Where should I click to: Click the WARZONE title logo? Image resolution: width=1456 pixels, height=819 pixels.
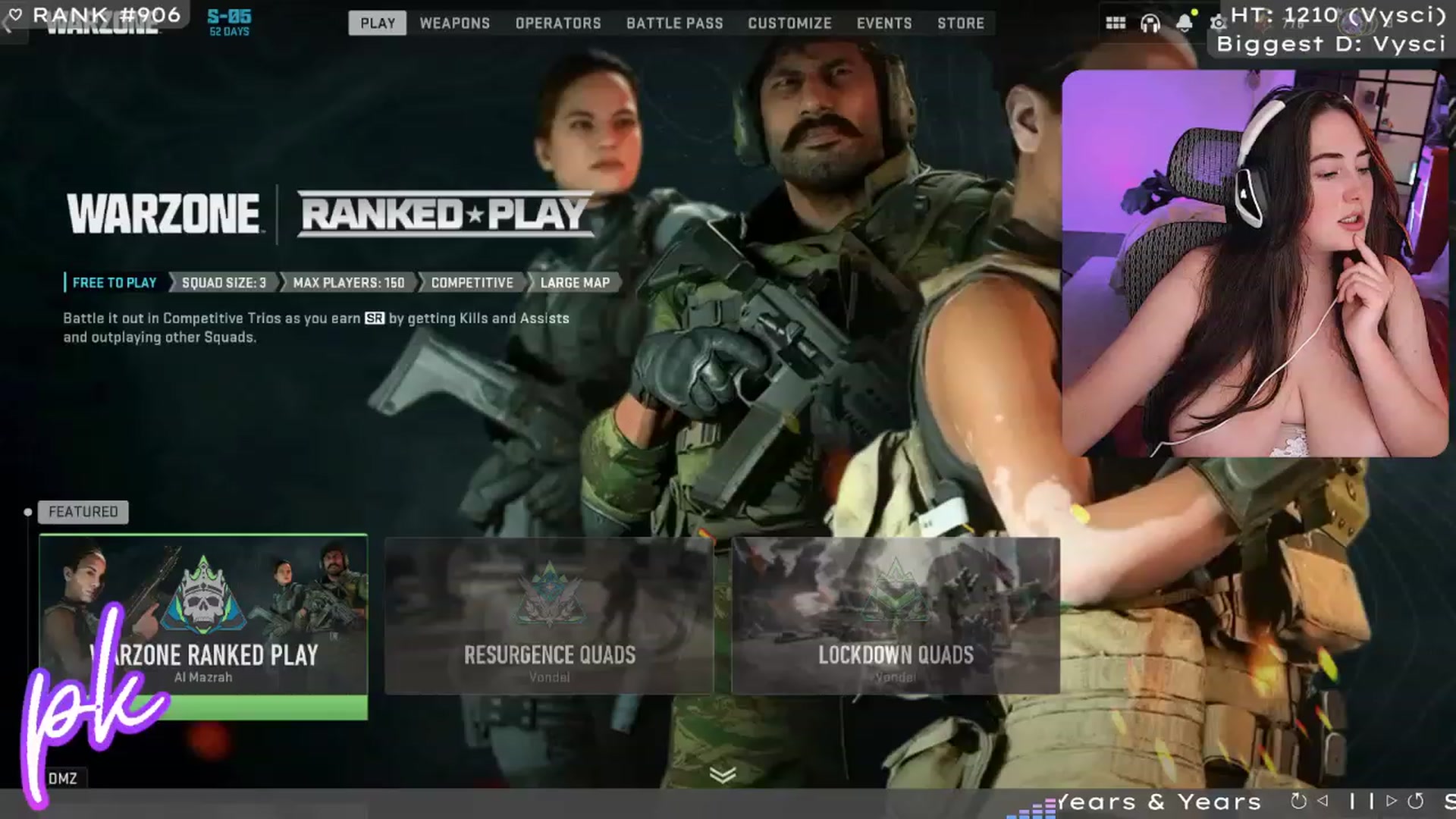click(164, 213)
